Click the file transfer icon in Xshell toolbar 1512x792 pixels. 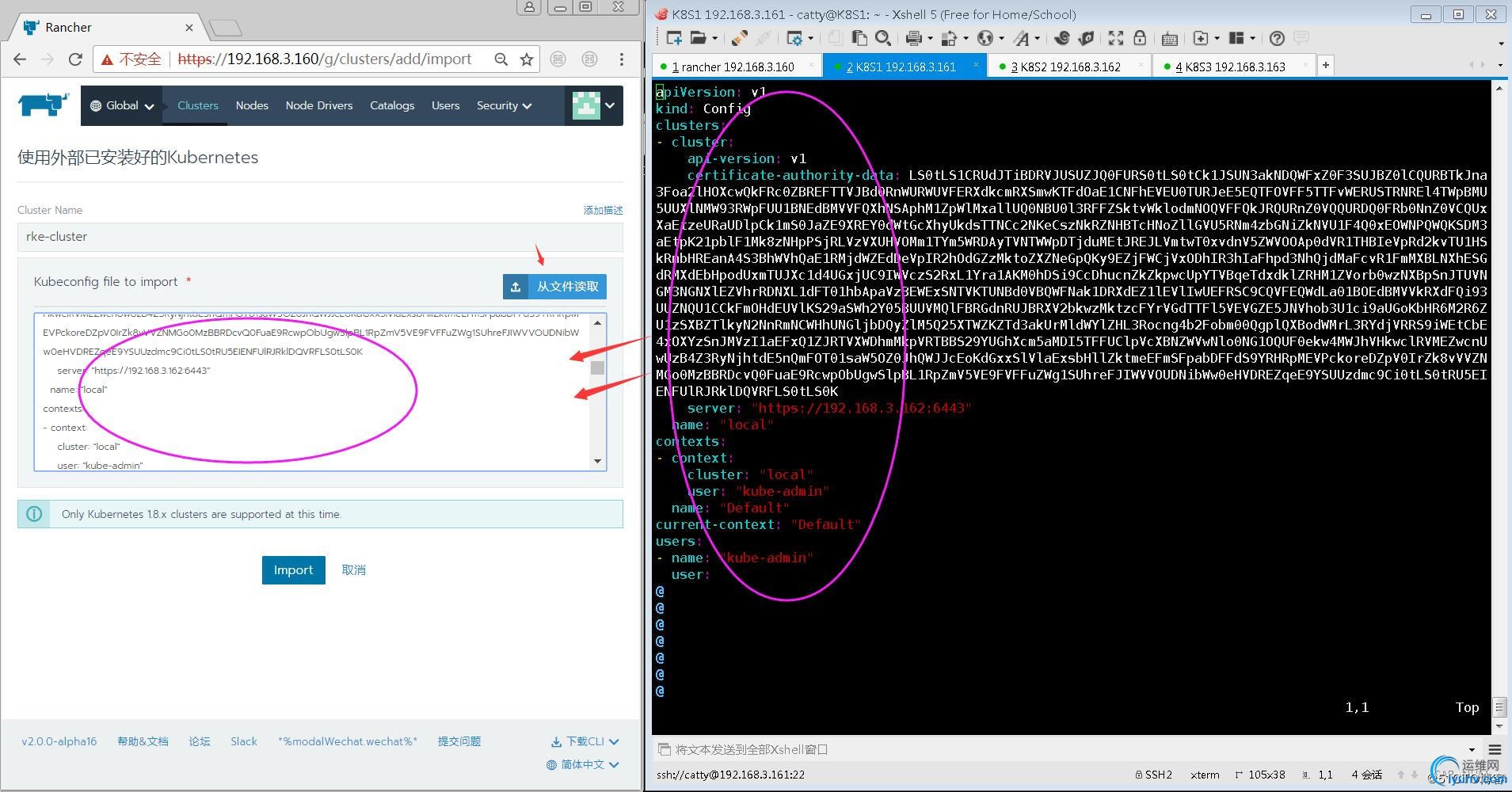point(950,38)
